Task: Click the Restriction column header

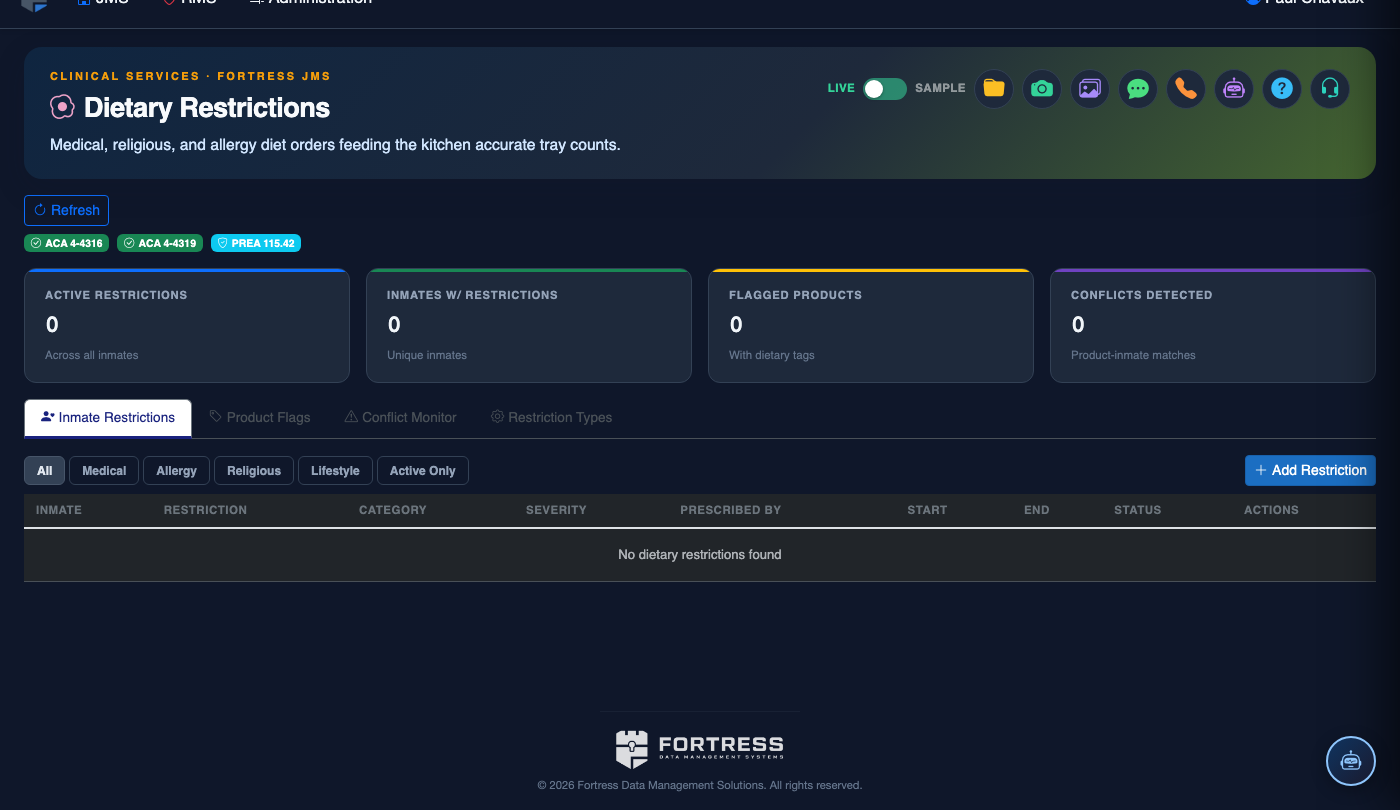Action: [205, 510]
